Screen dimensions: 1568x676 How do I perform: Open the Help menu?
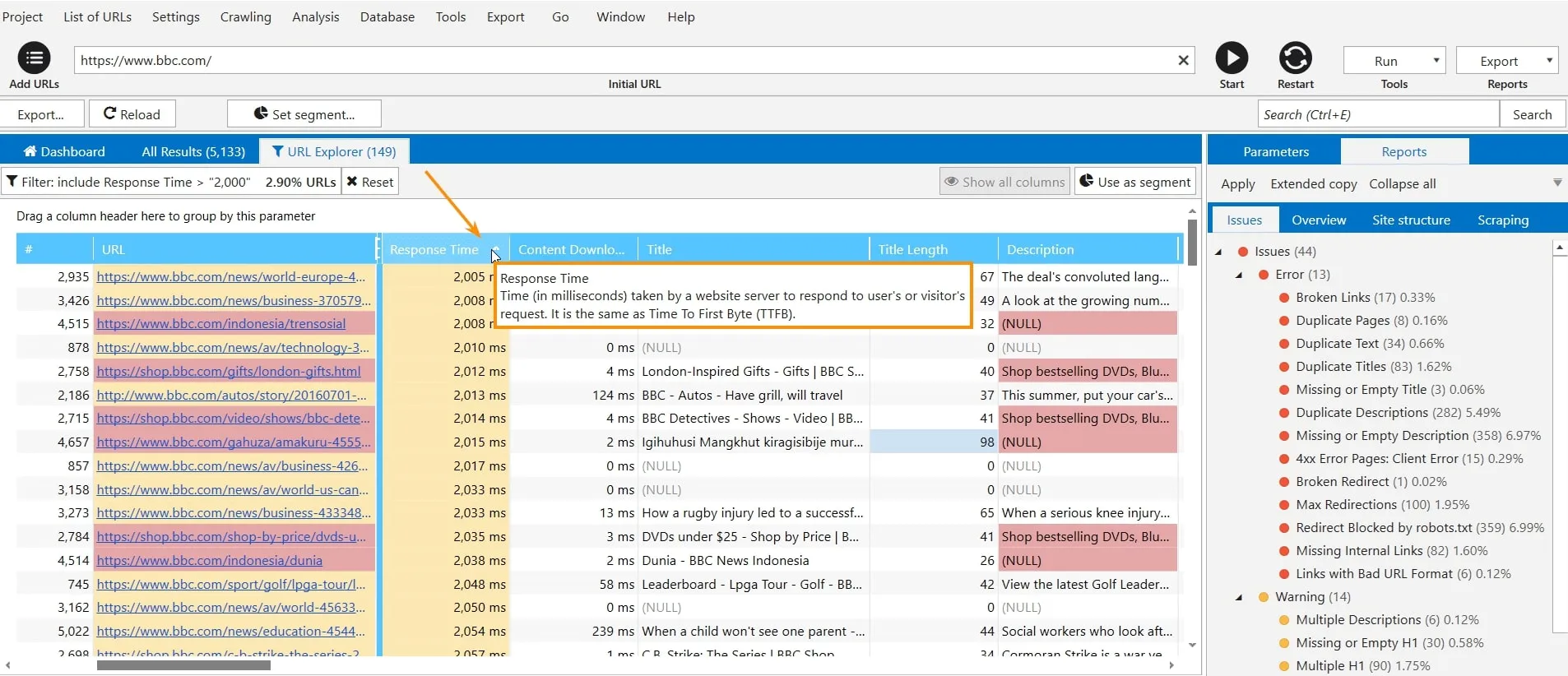[x=680, y=16]
